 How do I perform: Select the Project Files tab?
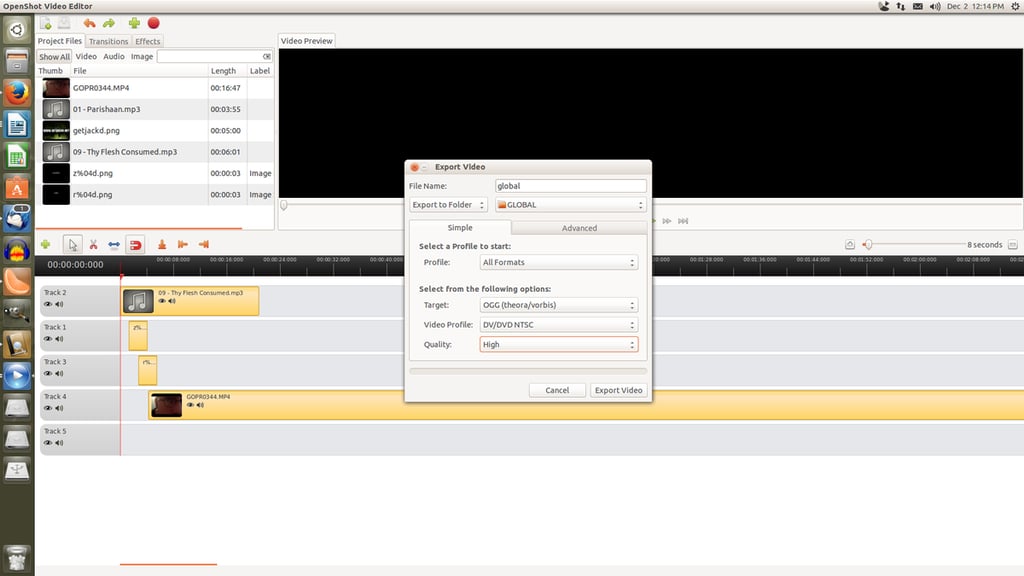pyautogui.click(x=60, y=40)
